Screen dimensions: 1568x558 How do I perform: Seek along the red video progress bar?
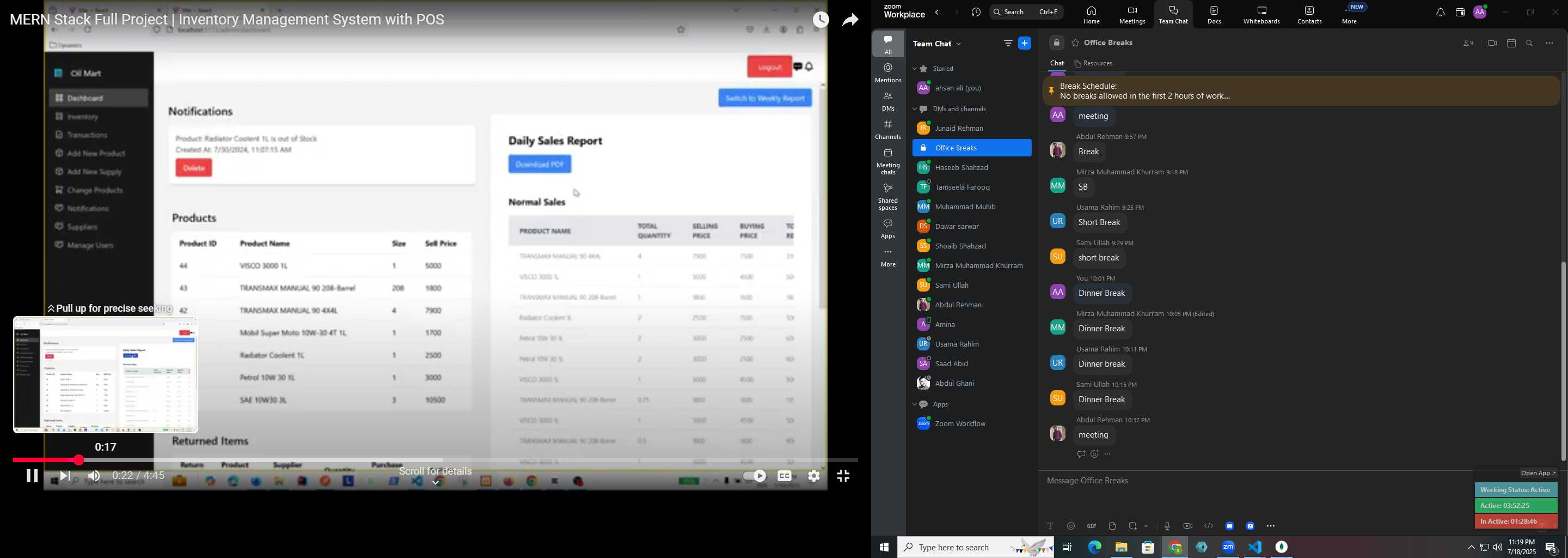point(435,460)
